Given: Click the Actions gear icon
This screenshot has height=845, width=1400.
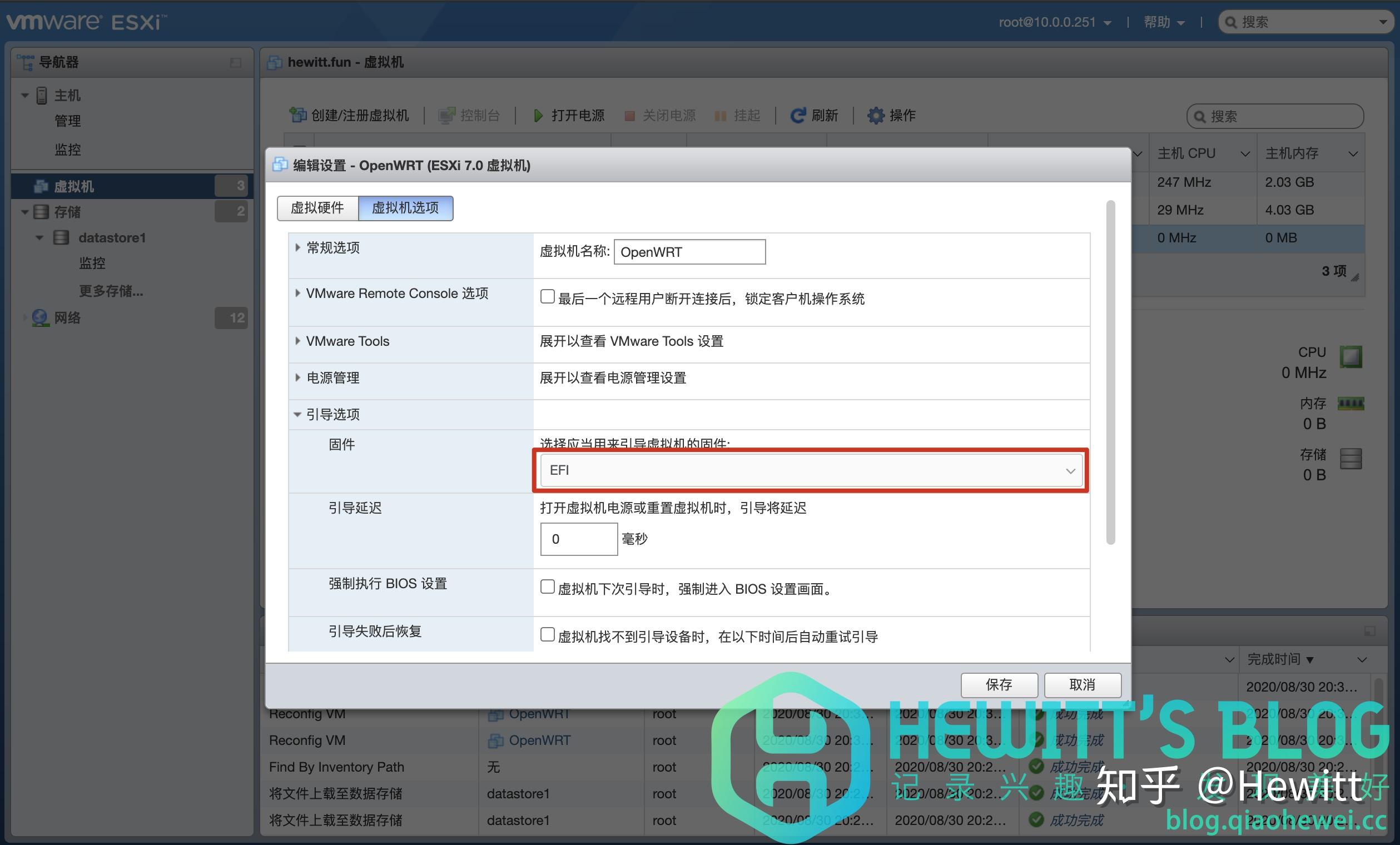Looking at the screenshot, I should click(x=876, y=116).
